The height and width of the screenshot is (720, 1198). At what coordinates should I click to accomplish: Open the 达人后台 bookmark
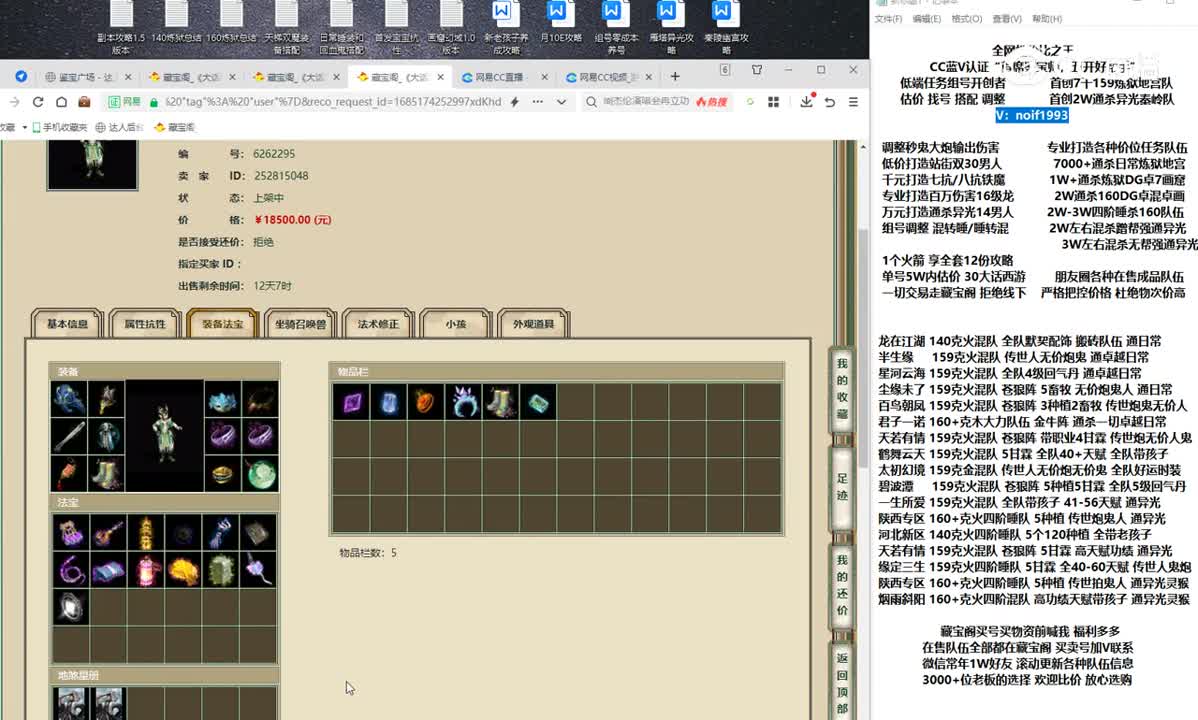(x=119, y=128)
